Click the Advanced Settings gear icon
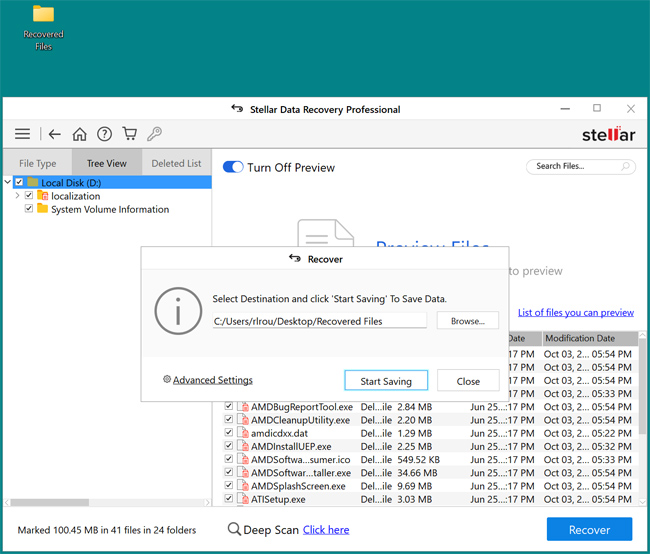The width and height of the screenshot is (650, 554). (x=167, y=379)
